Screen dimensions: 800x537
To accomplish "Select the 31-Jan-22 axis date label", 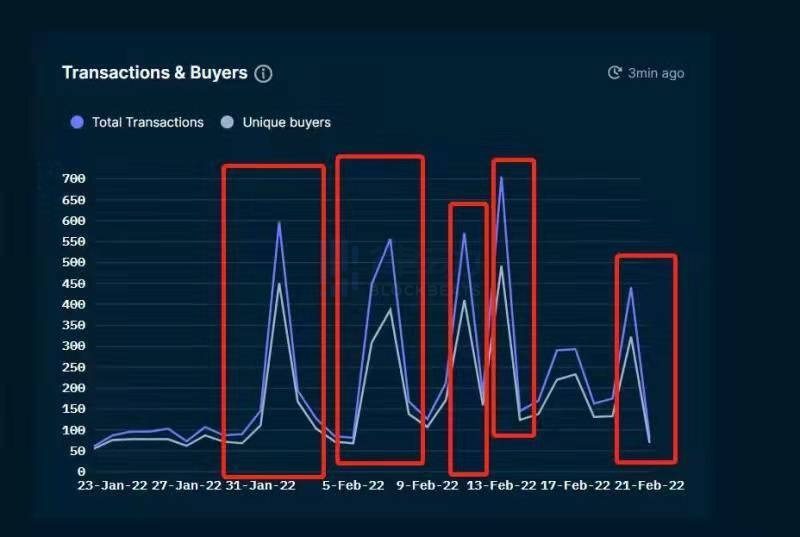I will 260,485.
